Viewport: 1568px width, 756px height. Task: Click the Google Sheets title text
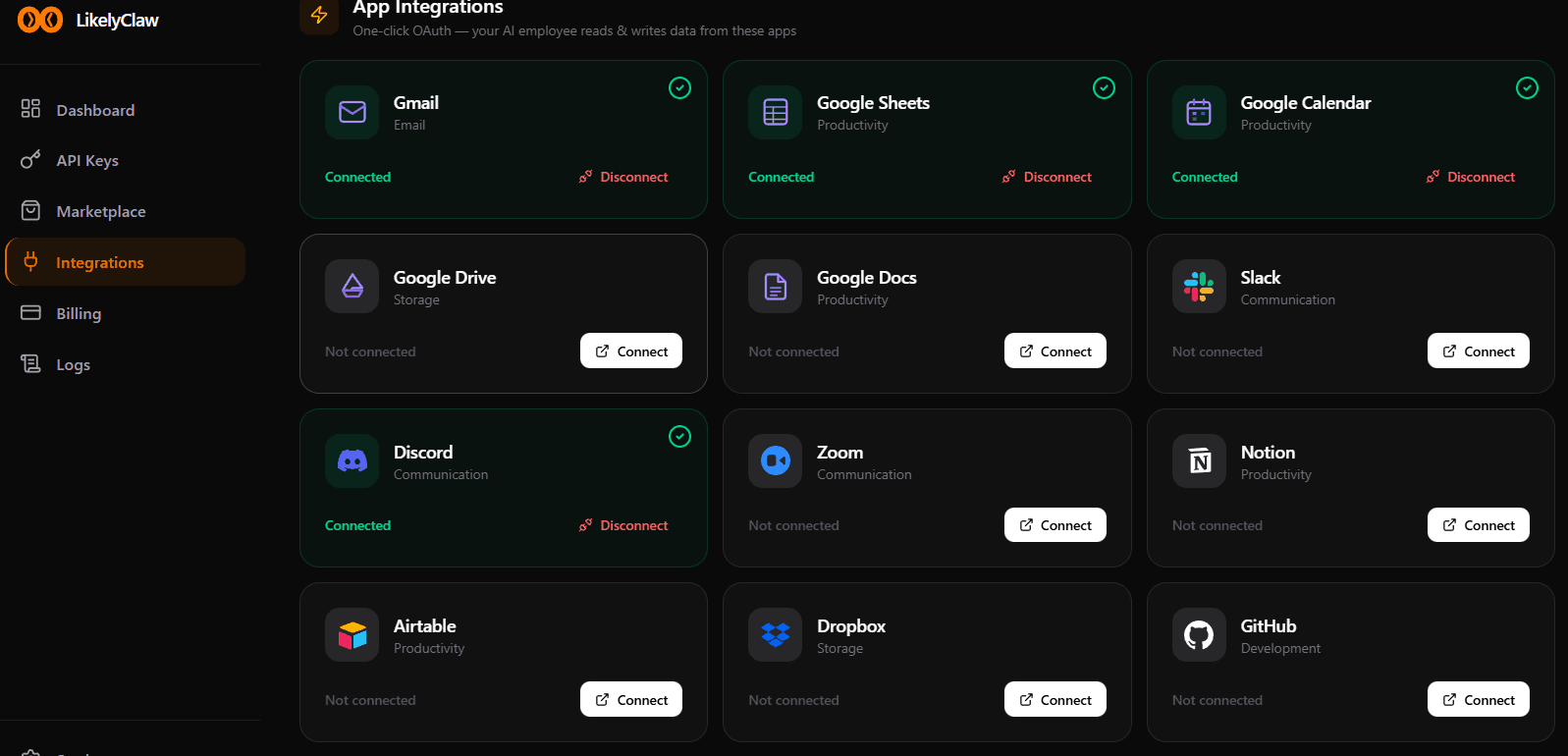coord(873,102)
